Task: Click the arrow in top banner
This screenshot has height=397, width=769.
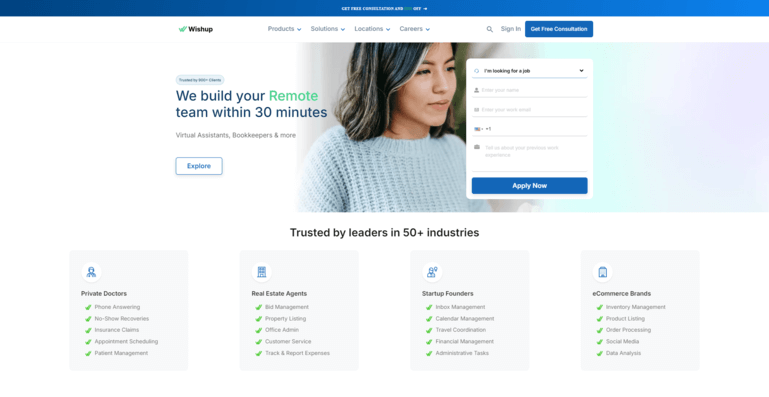Action: click(x=425, y=9)
